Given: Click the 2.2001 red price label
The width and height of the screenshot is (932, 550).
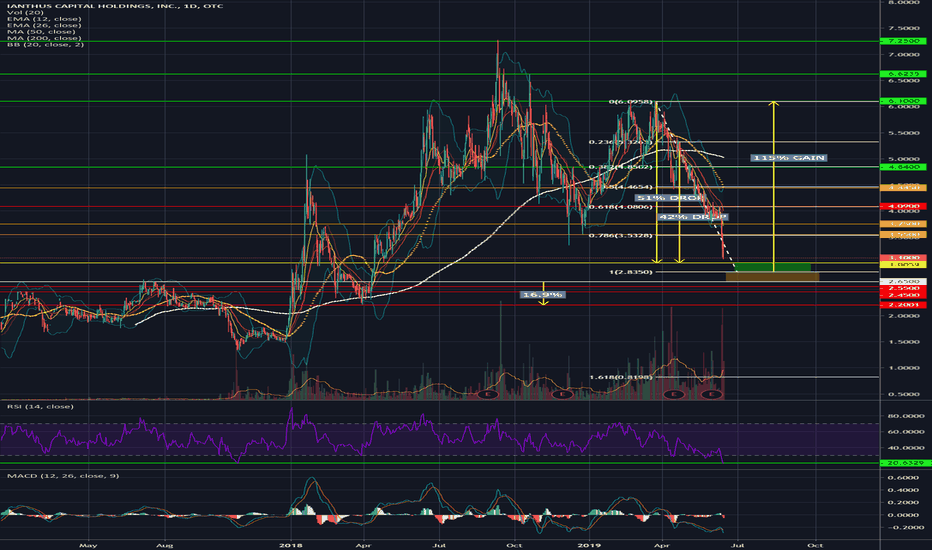Looking at the screenshot, I should 903,305.
